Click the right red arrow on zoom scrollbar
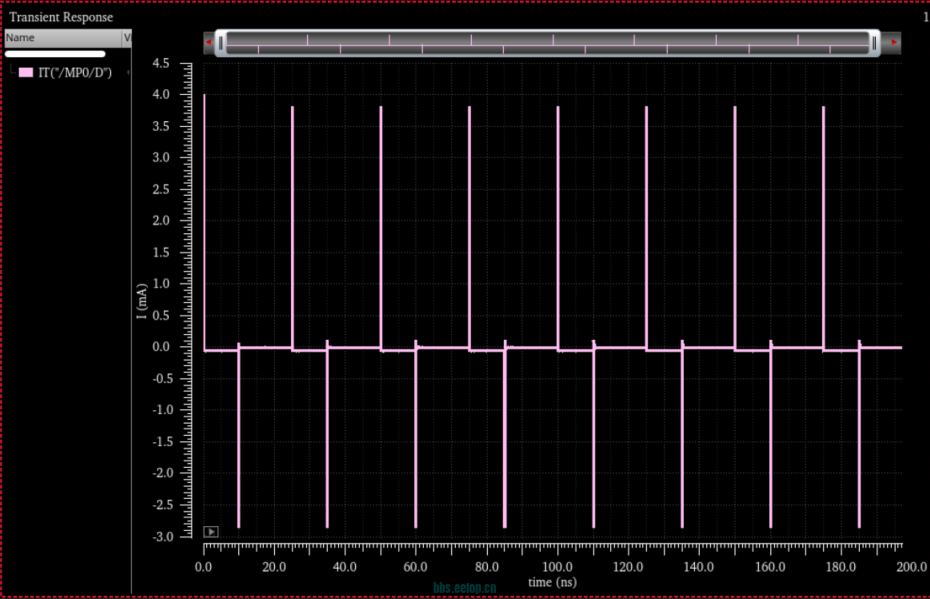The width and height of the screenshot is (930, 599). pyautogui.click(x=894, y=43)
